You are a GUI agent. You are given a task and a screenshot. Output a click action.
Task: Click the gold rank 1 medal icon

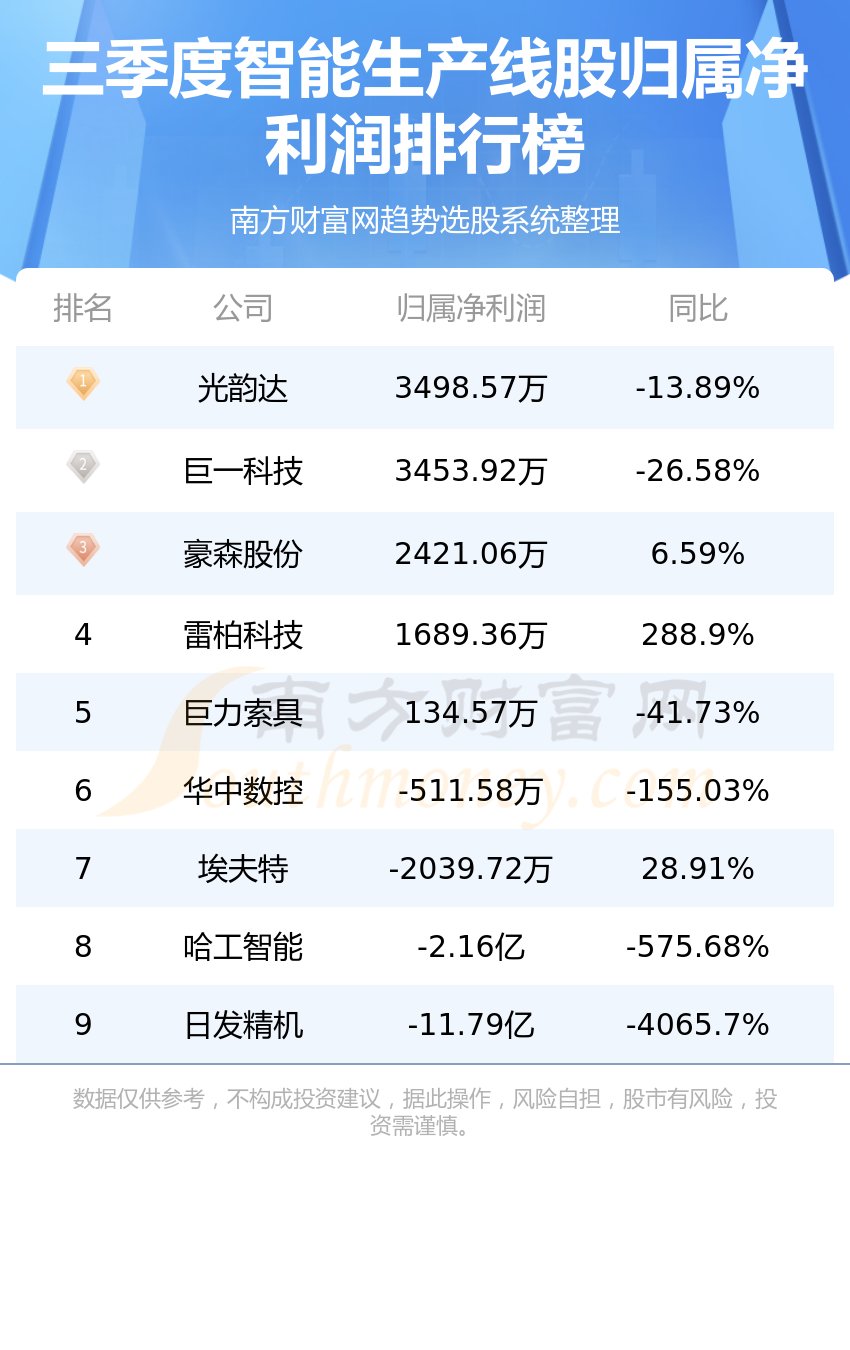[x=83, y=384]
